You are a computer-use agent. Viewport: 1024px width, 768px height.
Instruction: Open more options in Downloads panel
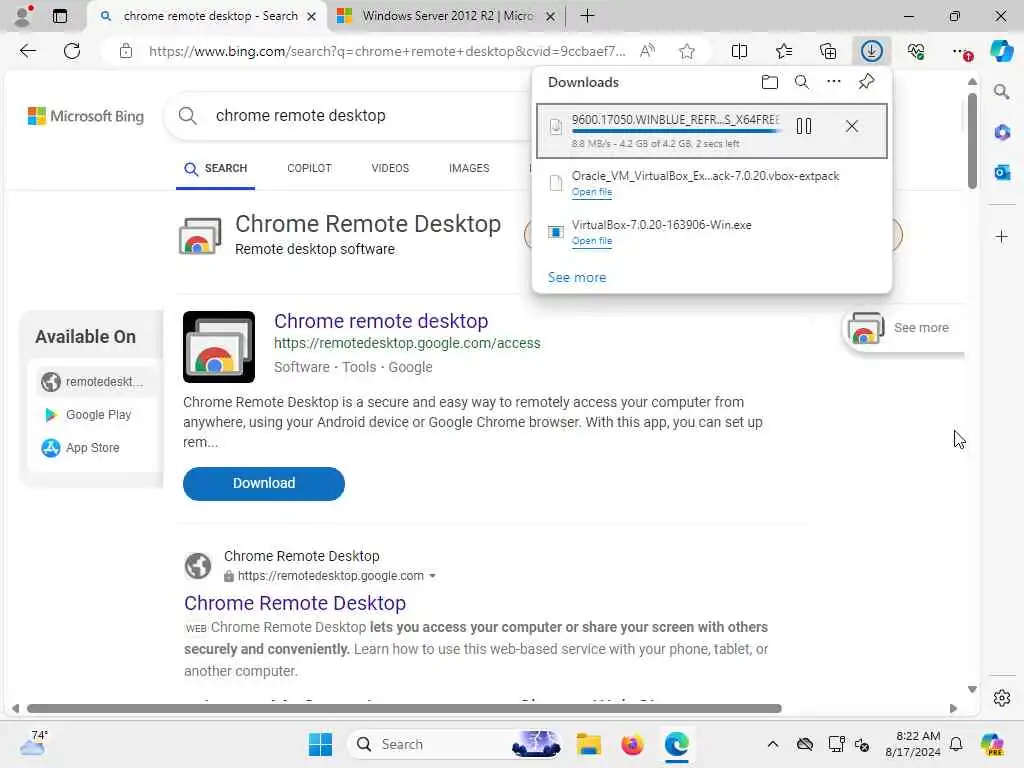coord(834,82)
